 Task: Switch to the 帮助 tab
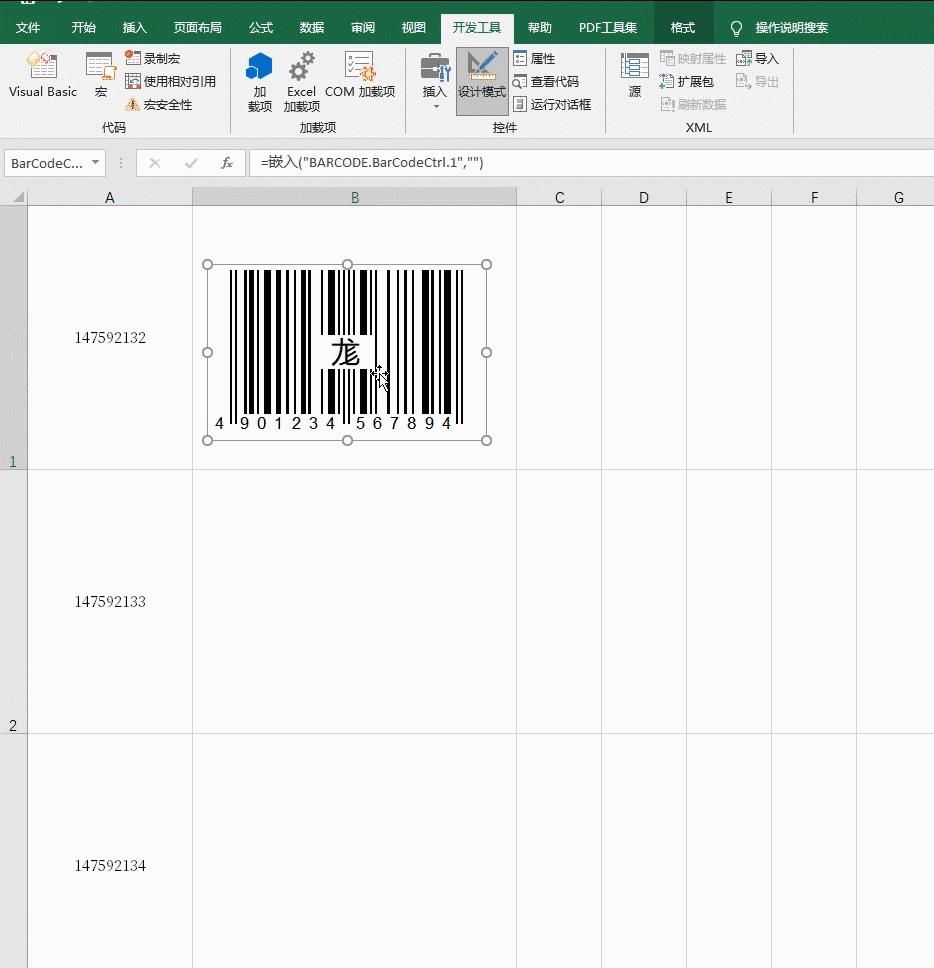540,27
